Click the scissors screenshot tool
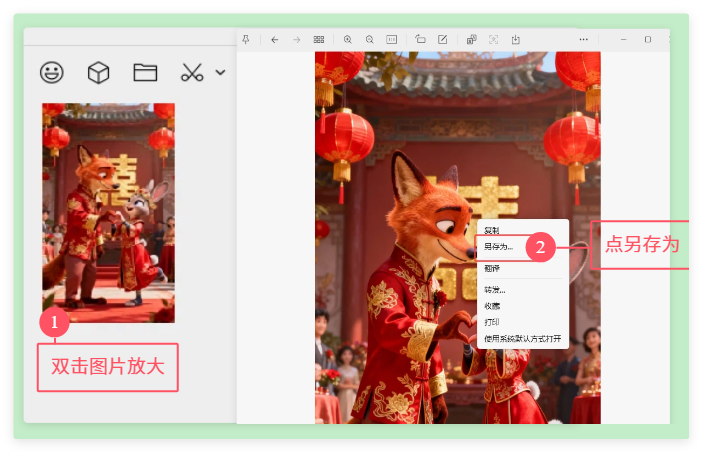This screenshot has height=452, width=702. pyautogui.click(x=192, y=72)
